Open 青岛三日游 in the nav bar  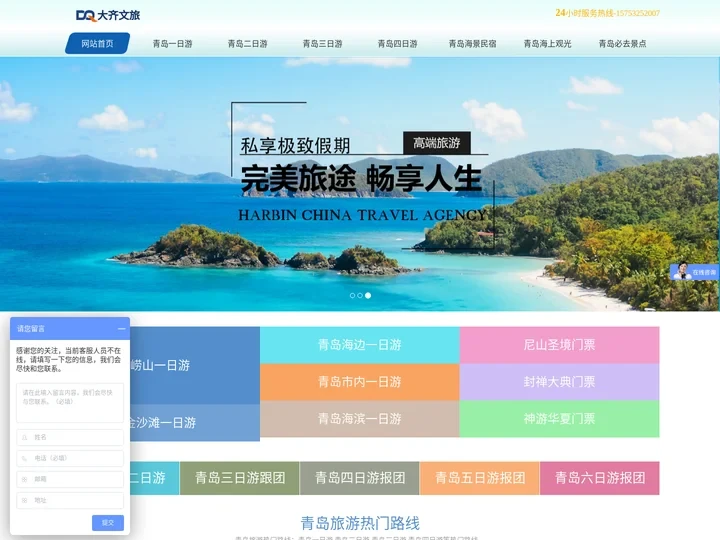pos(322,44)
